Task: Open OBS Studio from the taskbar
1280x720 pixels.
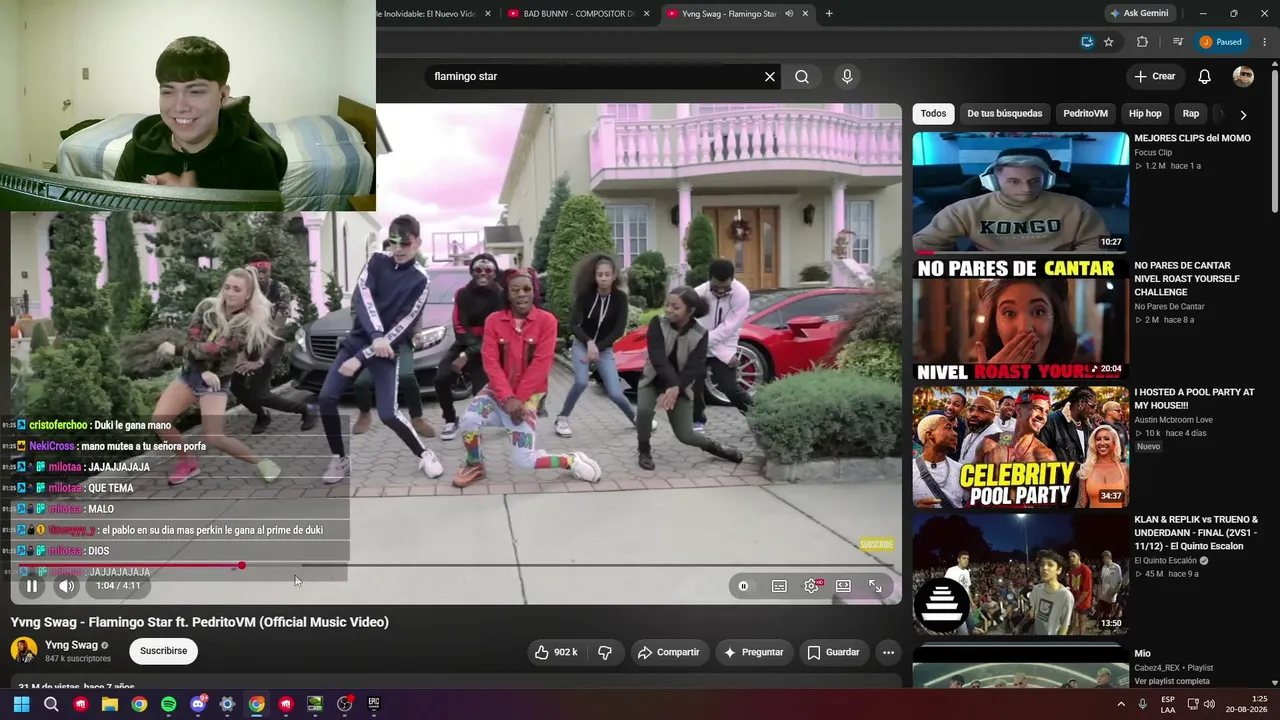Action: click(x=344, y=704)
